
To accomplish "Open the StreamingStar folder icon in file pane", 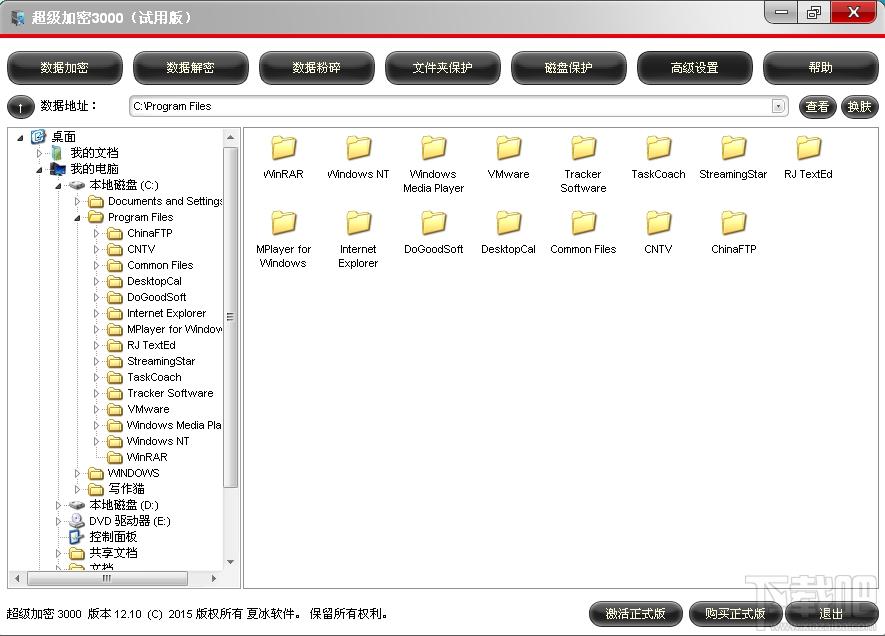I will coord(734,148).
